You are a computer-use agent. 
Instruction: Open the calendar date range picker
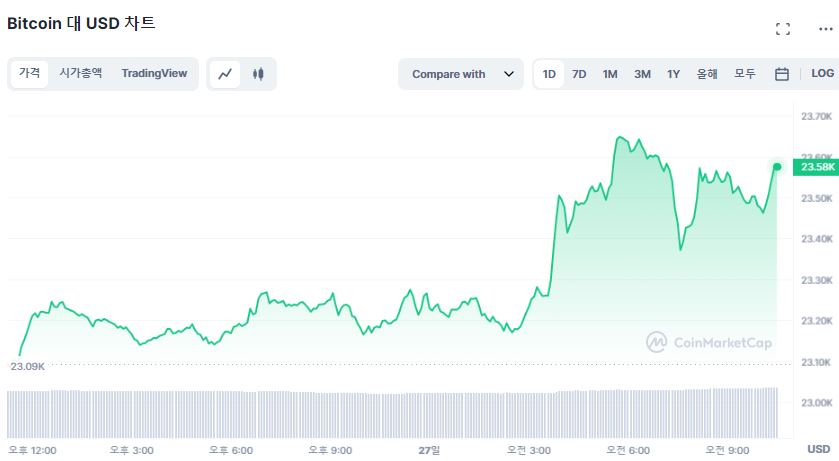782,74
